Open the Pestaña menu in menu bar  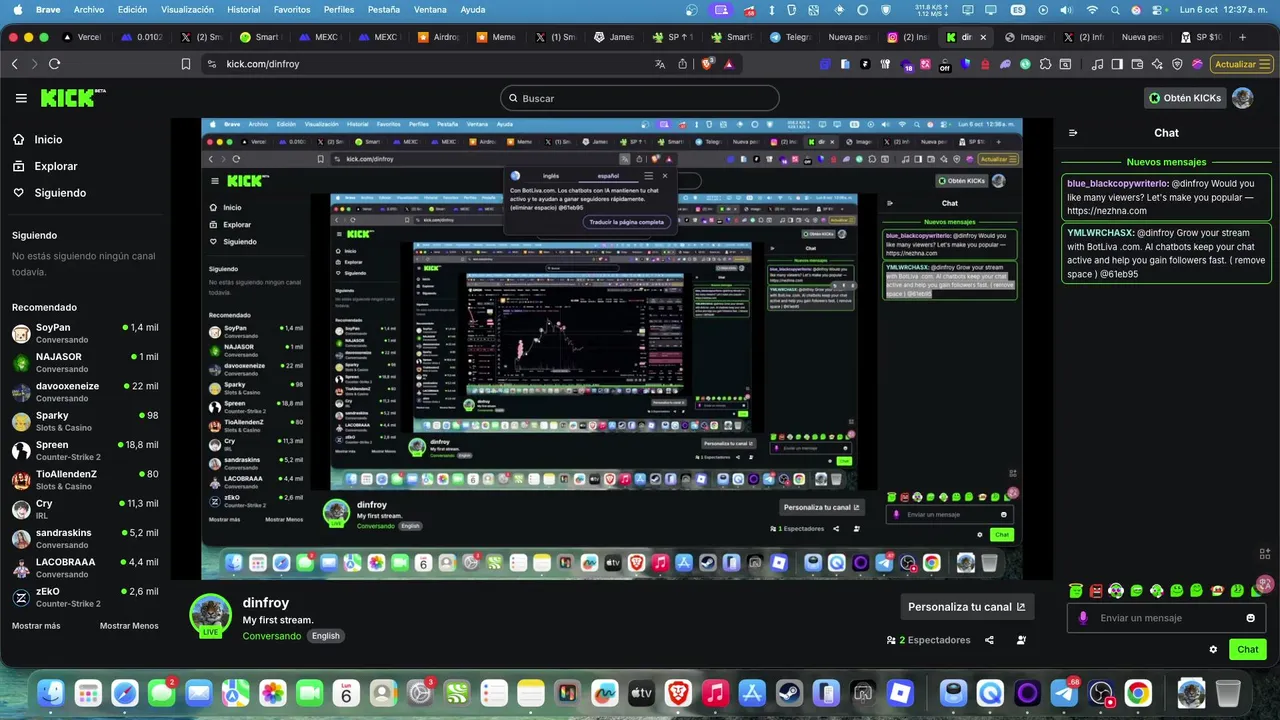(384, 10)
